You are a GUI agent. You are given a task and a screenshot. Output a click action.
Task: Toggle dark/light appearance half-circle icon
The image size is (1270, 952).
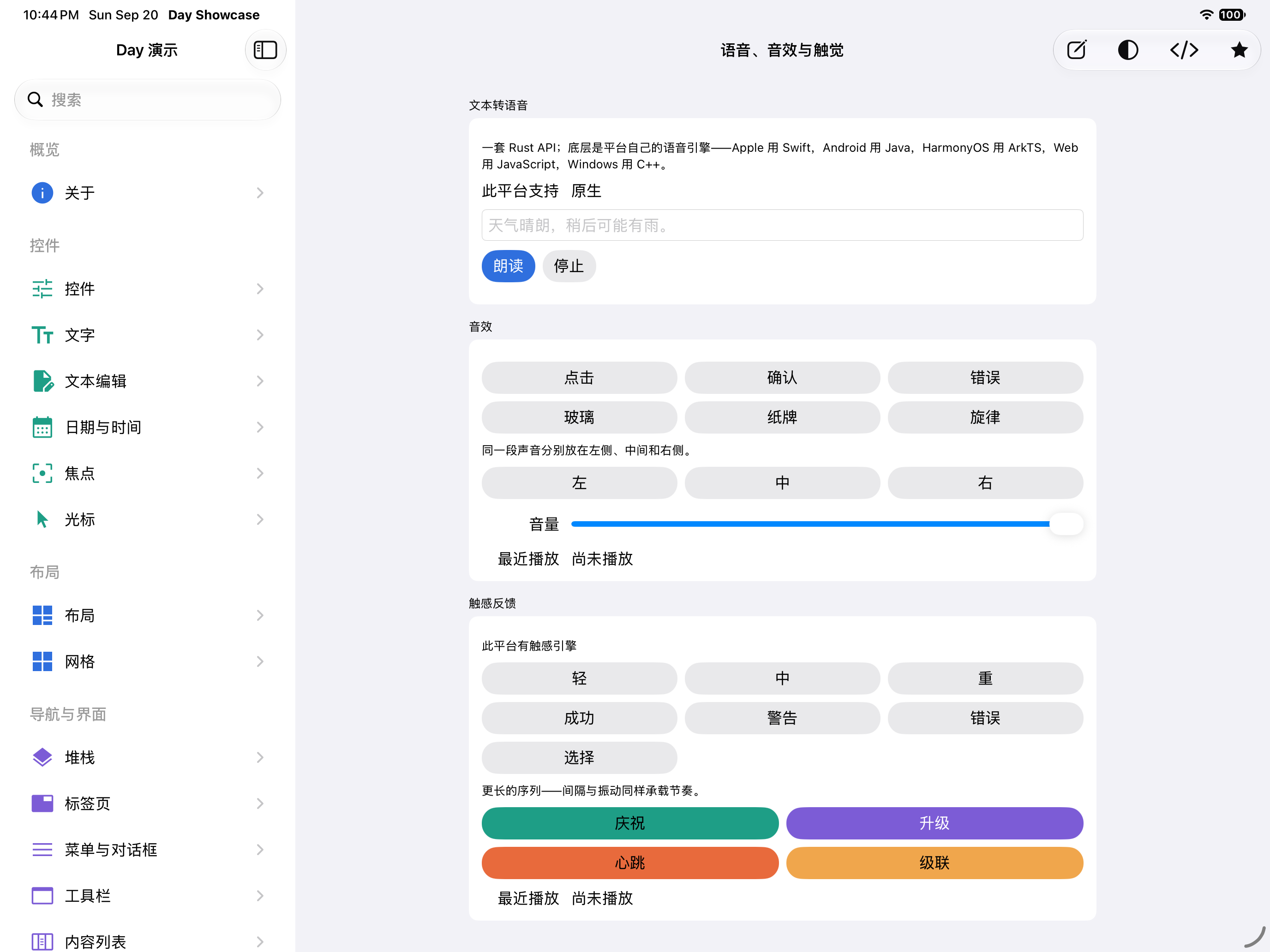1128,50
